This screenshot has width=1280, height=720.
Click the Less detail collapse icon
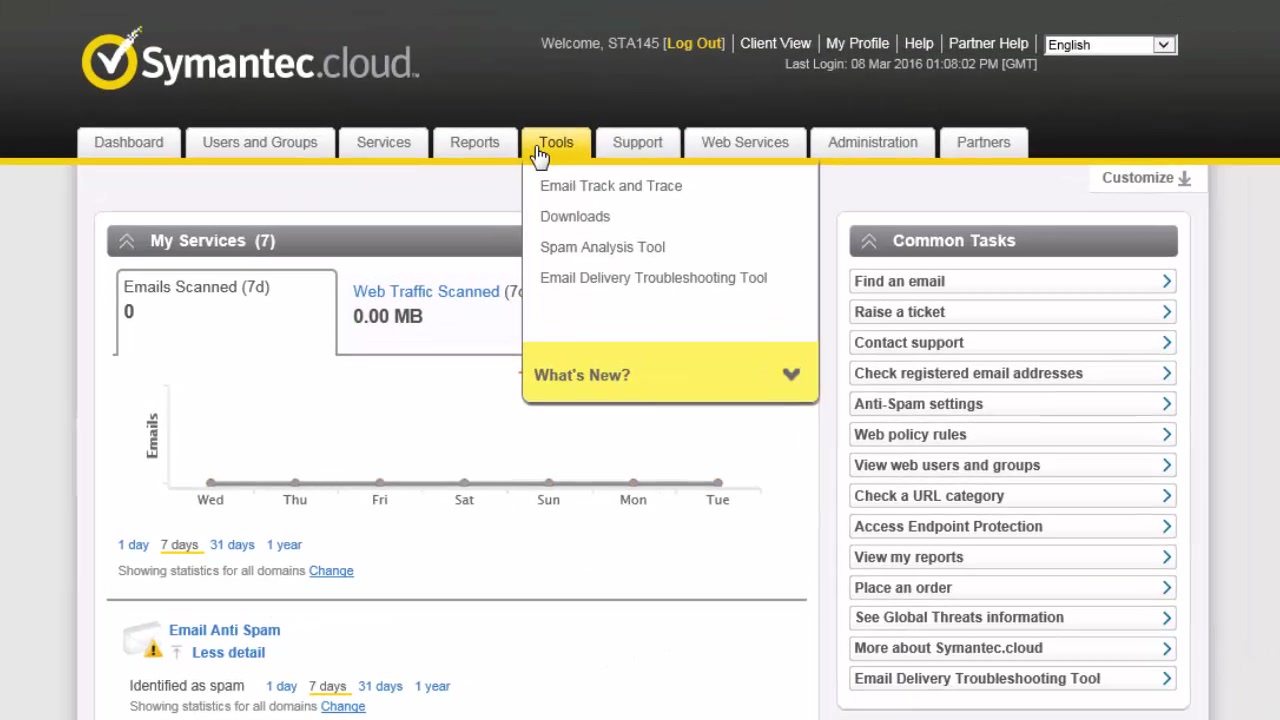(x=176, y=653)
